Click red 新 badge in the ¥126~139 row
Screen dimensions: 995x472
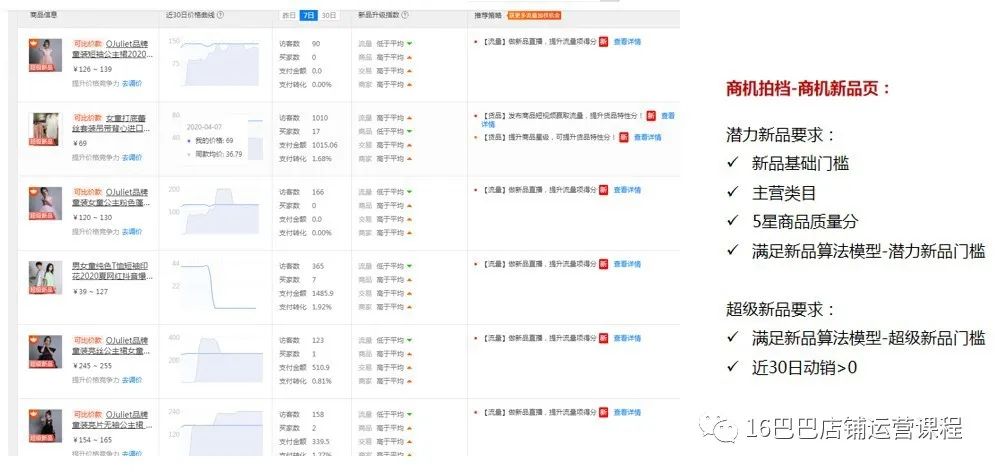pyautogui.click(x=603, y=42)
